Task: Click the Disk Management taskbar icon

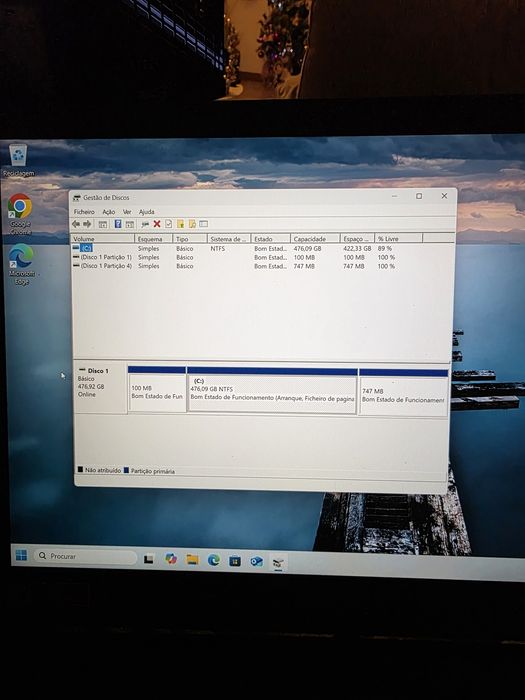Action: (x=278, y=562)
